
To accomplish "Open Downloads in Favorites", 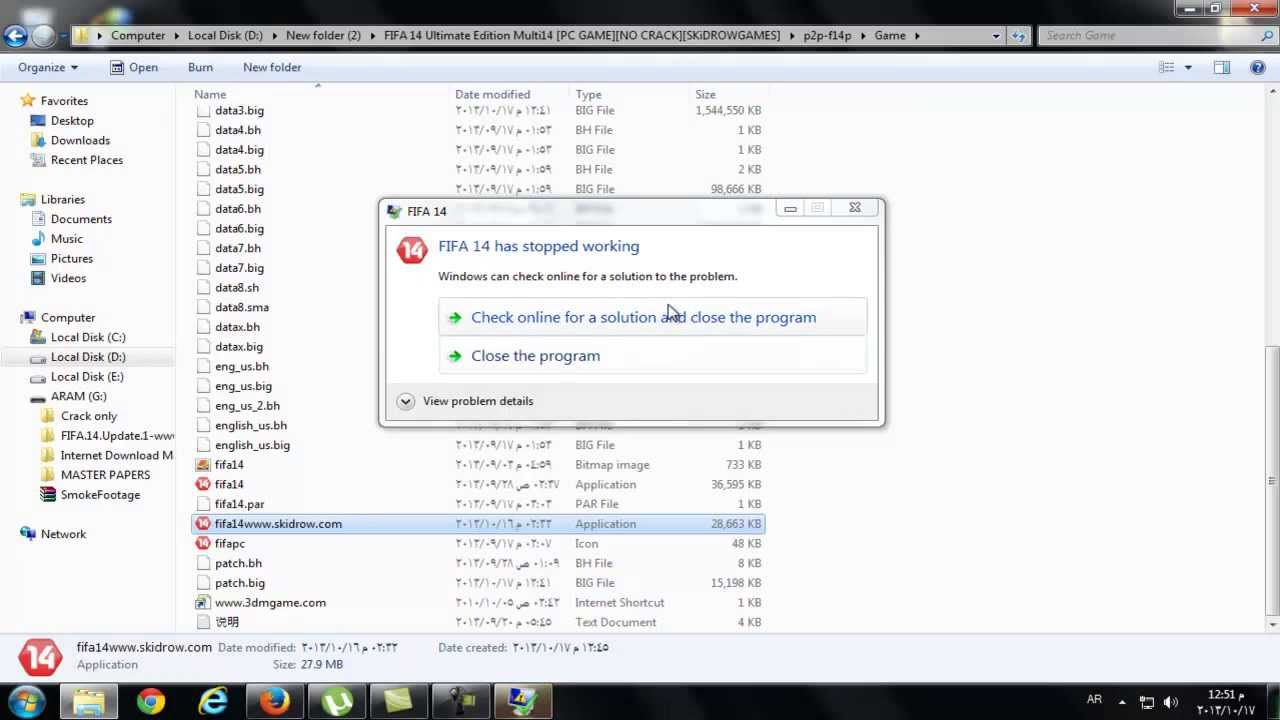I will [80, 140].
